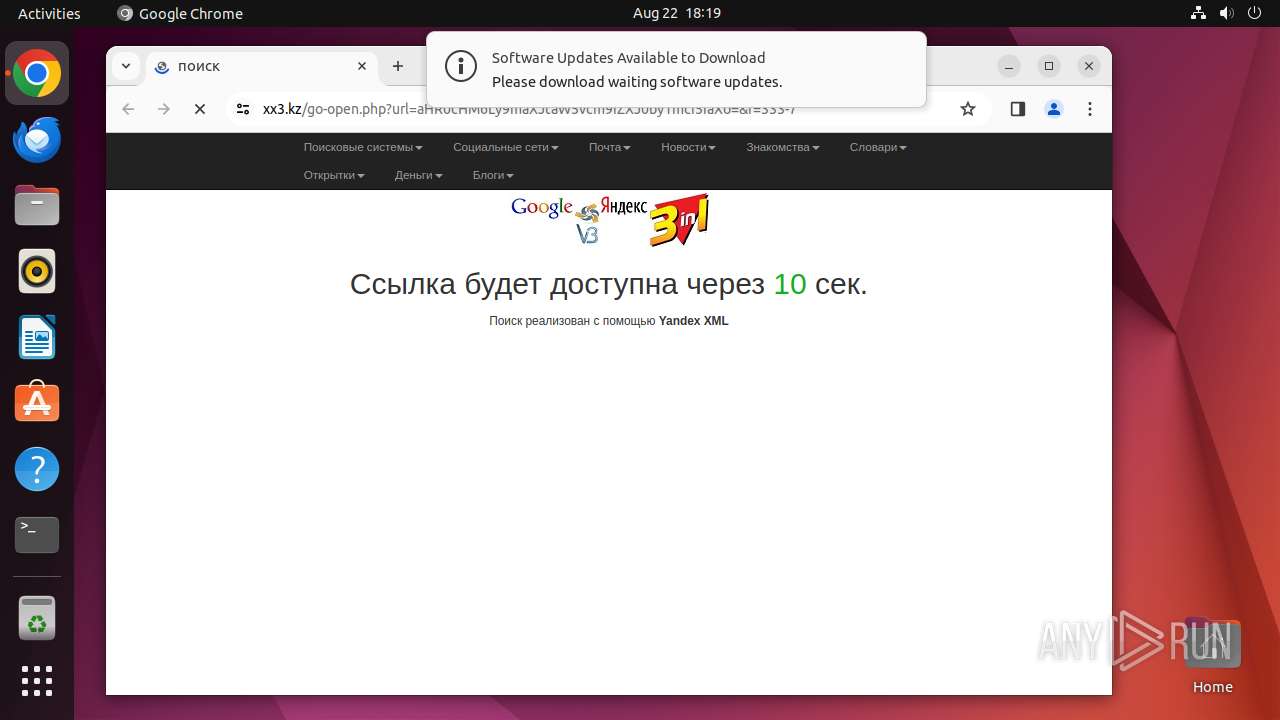Open Activities overview

[x=49, y=13]
